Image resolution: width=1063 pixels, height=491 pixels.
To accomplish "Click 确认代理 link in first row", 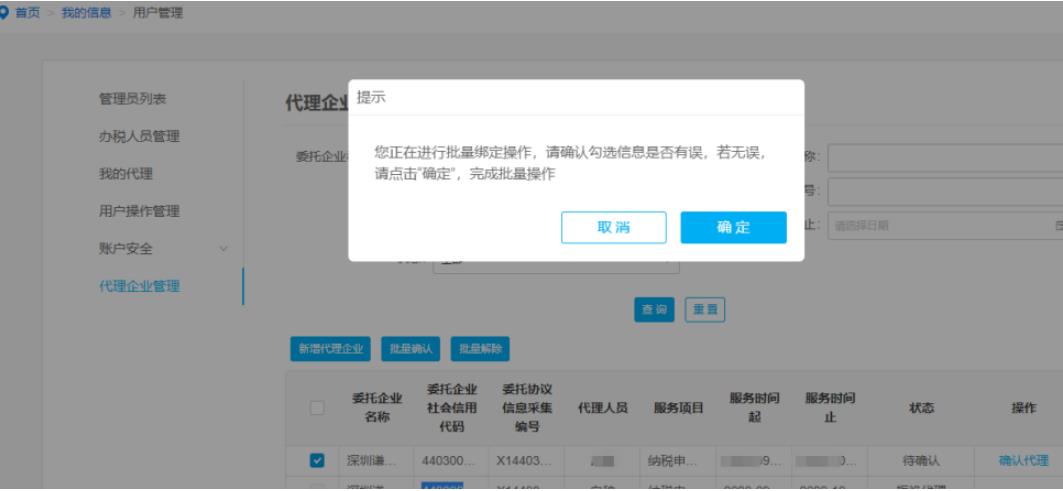I will click(x=1023, y=460).
